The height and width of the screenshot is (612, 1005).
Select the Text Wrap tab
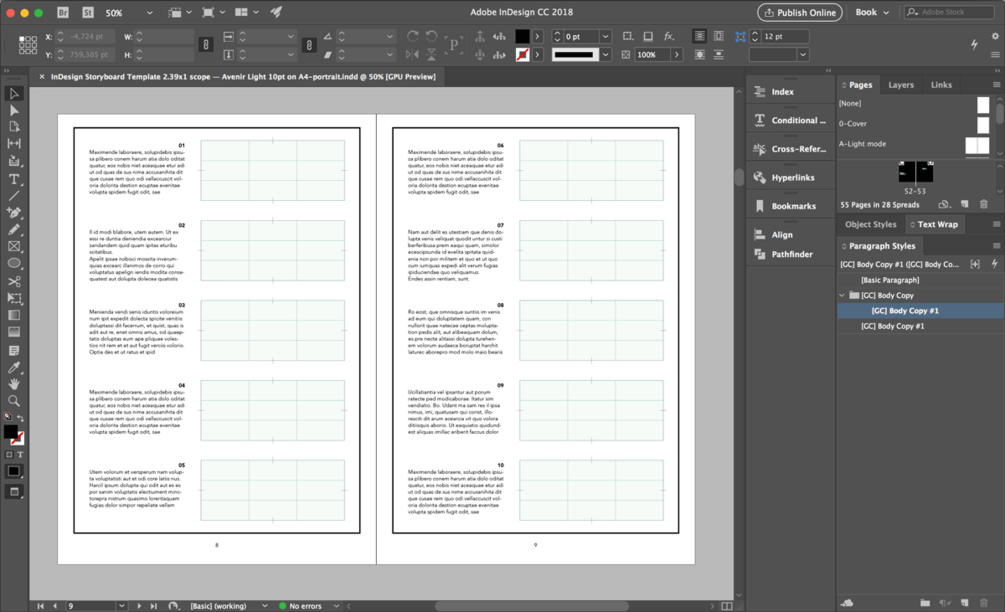coord(934,224)
